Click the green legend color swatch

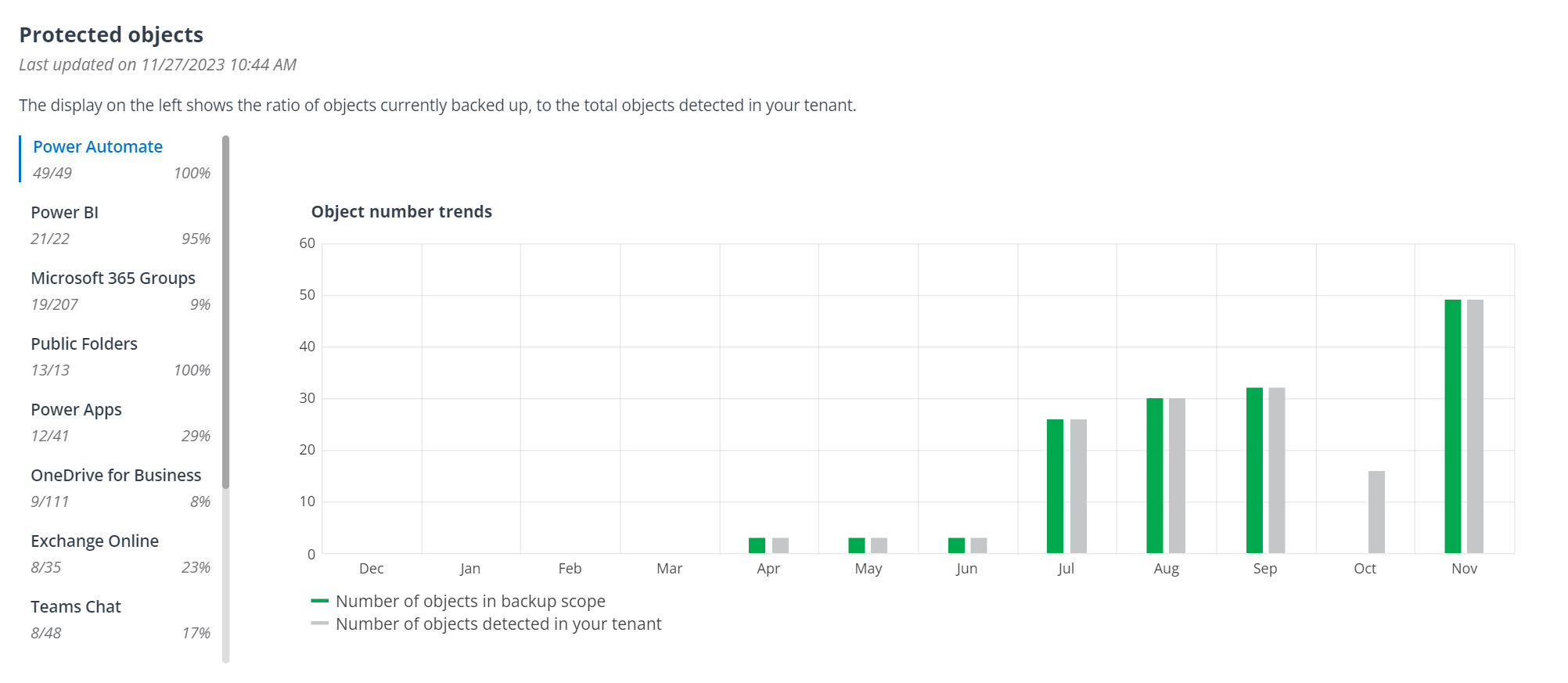(319, 601)
